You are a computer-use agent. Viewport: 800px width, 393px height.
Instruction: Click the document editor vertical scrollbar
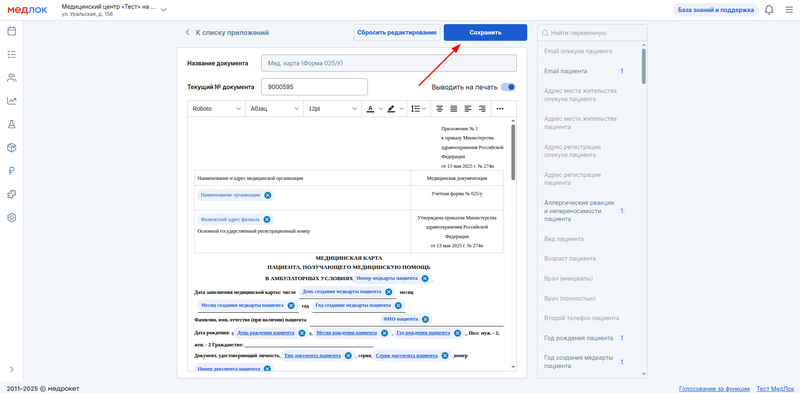point(513,152)
